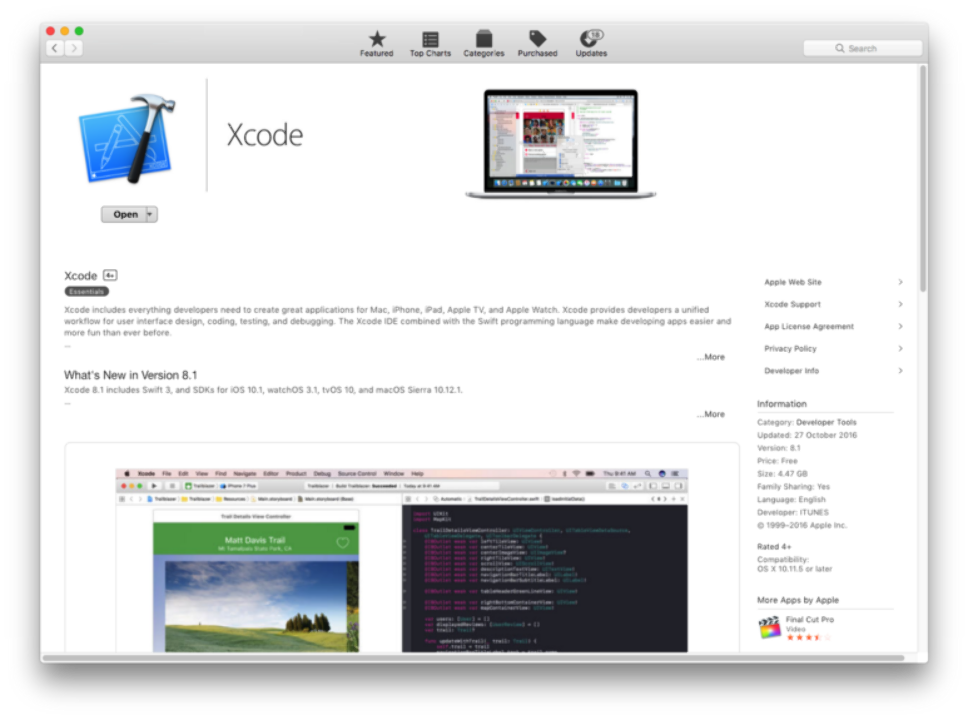This screenshot has height=720, width=968.
Task: Open the Apple Web Site link
Action: [793, 282]
